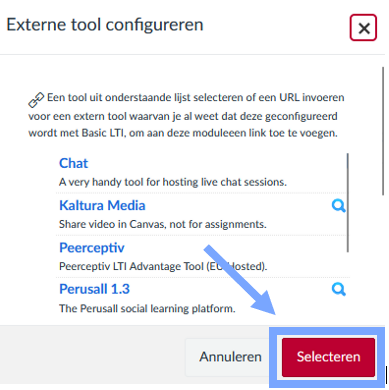
Task: Click the Peerceptiv LTI Advantage Tool description
Action: tap(163, 266)
